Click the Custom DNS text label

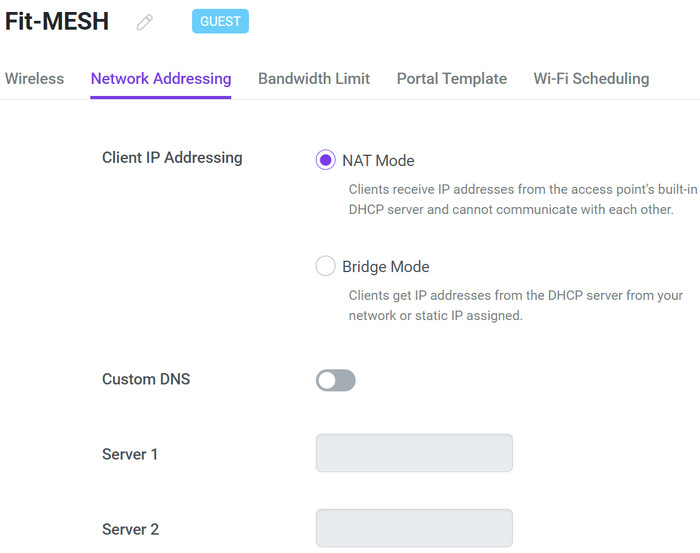(146, 379)
